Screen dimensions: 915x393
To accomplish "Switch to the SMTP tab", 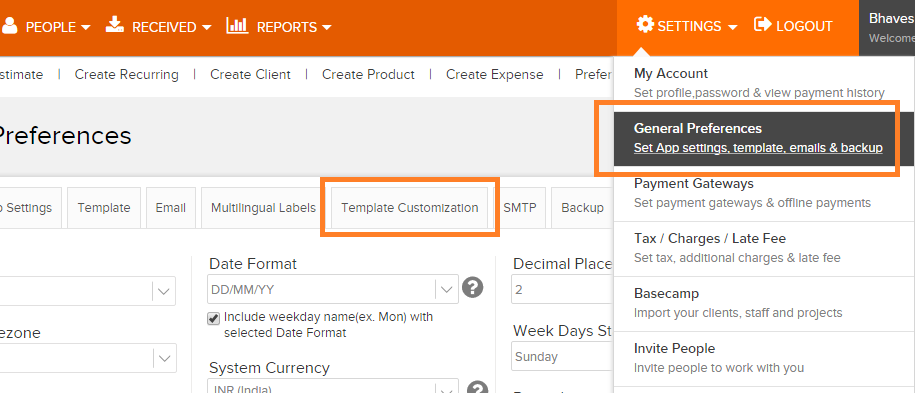I will point(519,208).
